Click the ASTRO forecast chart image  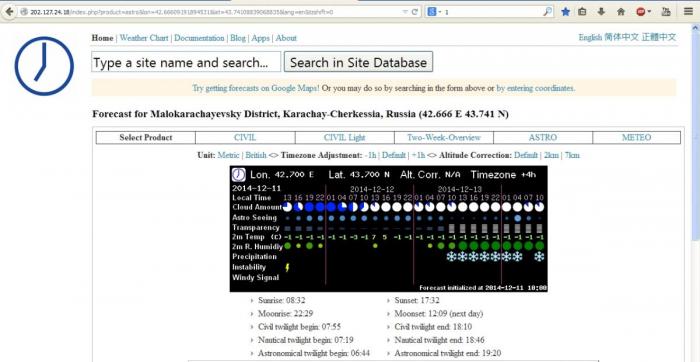pos(388,229)
